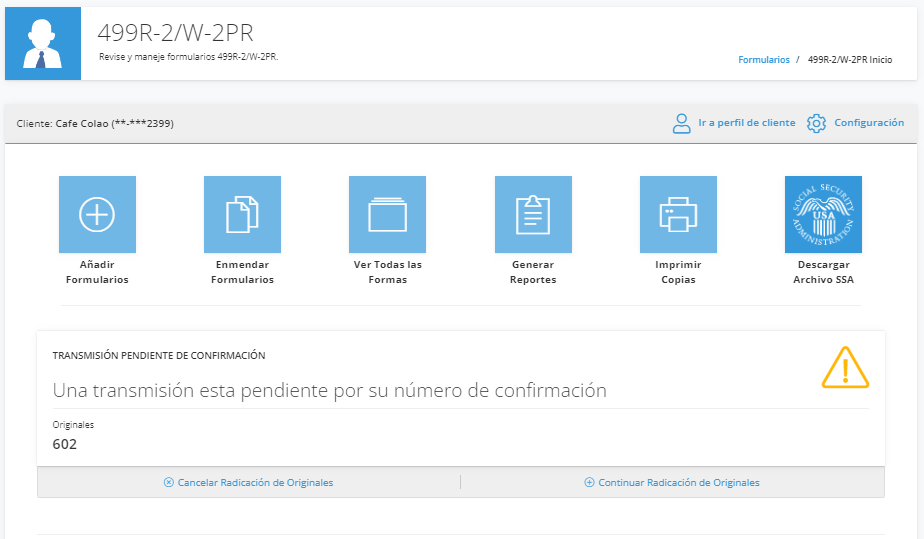The height and width of the screenshot is (539, 924).
Task: Go to Formularios breadcrumb link
Action: 764,59
